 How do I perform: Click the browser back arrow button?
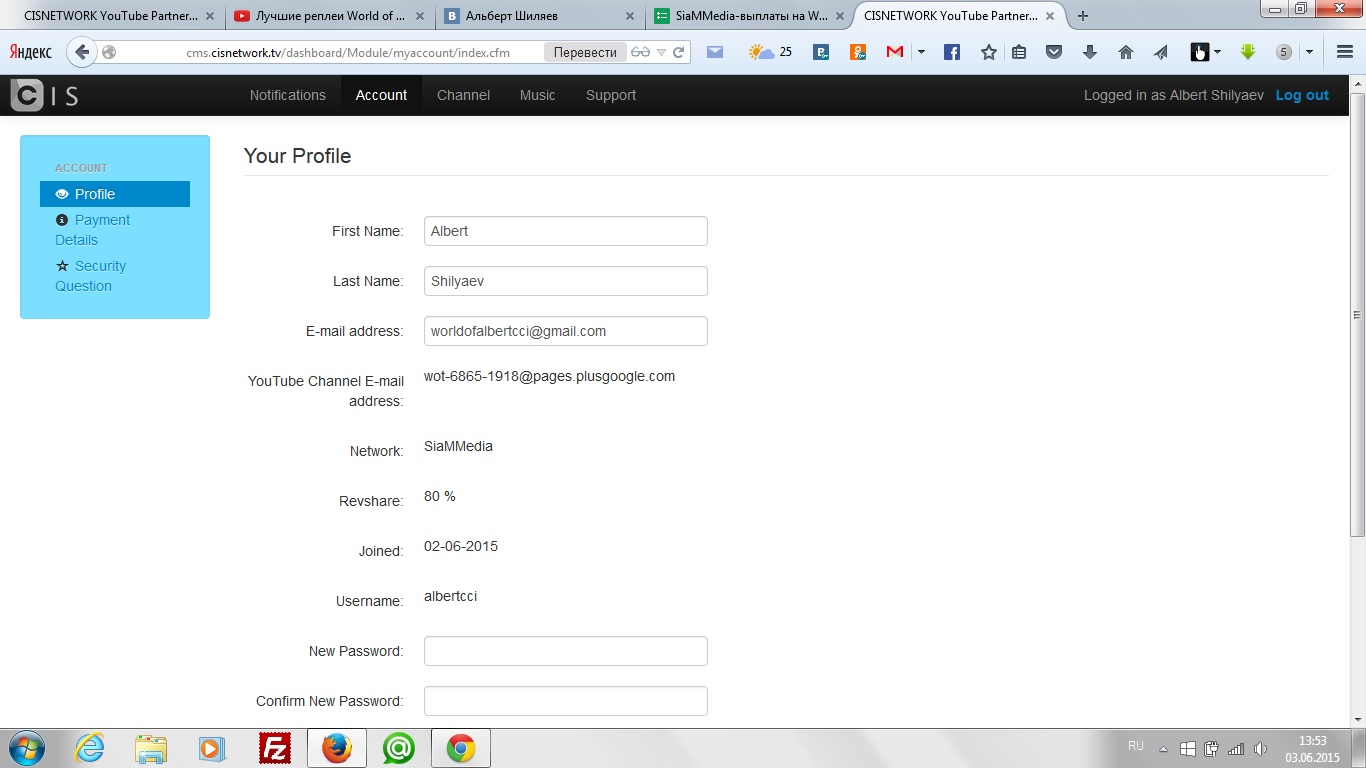(82, 52)
